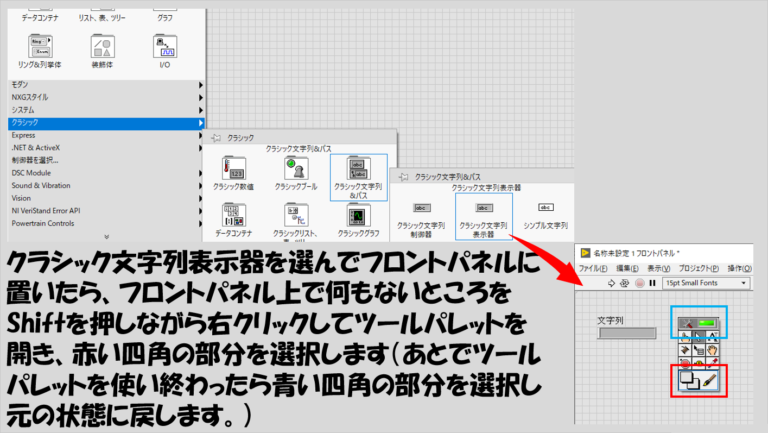Open the プロジェクト menu
This screenshot has height=433, width=768.
[x=698, y=268]
